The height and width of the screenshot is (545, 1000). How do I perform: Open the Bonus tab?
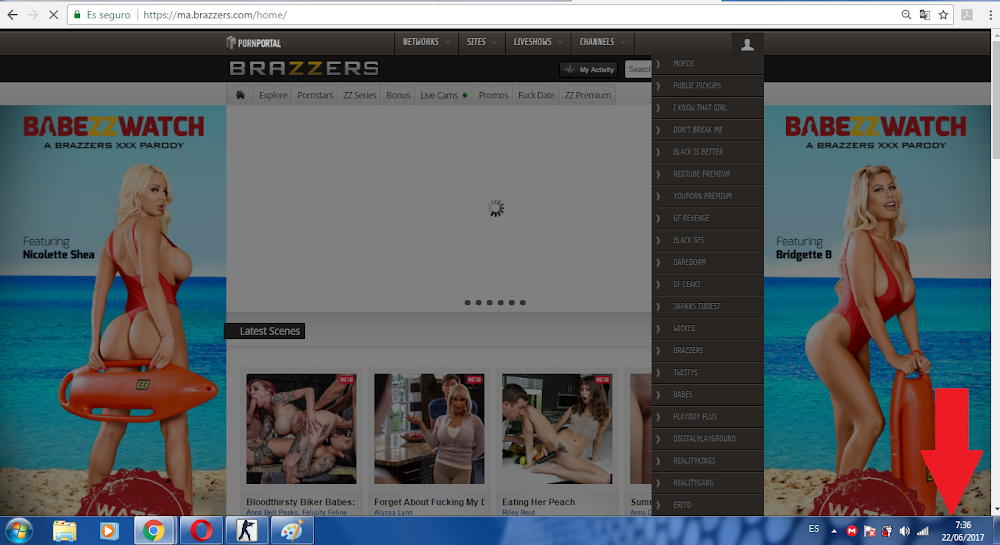tap(398, 95)
